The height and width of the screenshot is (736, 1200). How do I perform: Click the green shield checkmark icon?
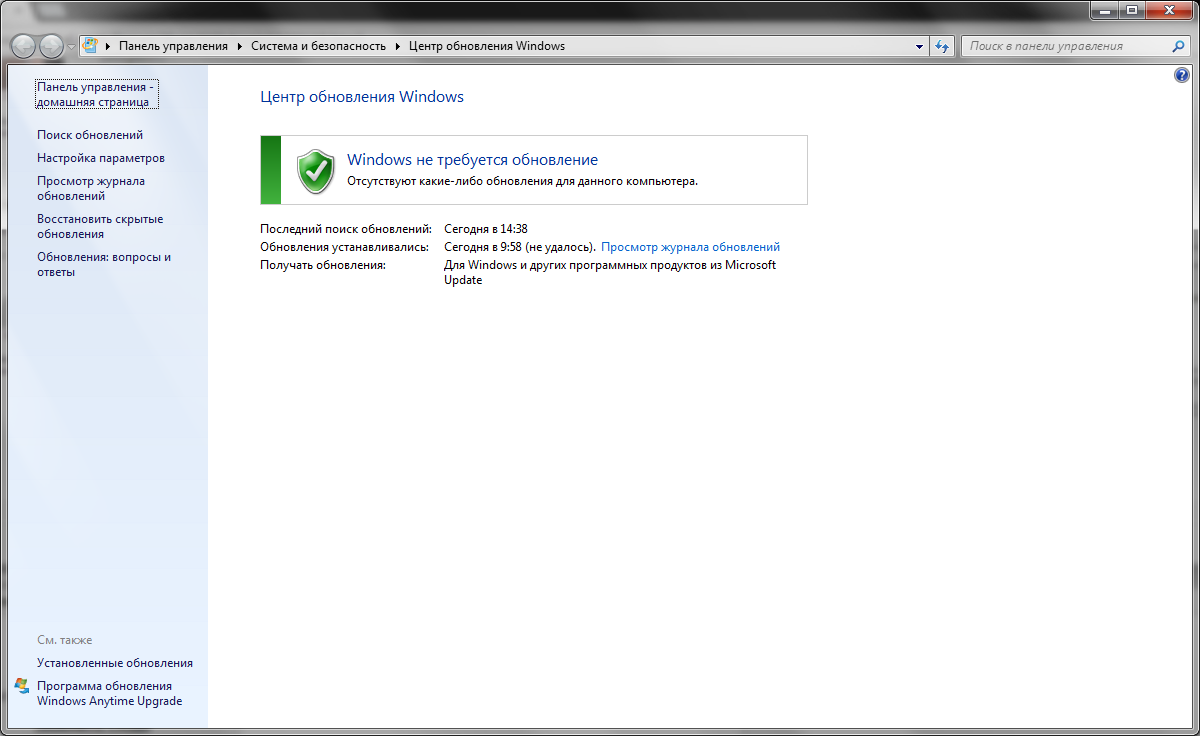pyautogui.click(x=316, y=171)
